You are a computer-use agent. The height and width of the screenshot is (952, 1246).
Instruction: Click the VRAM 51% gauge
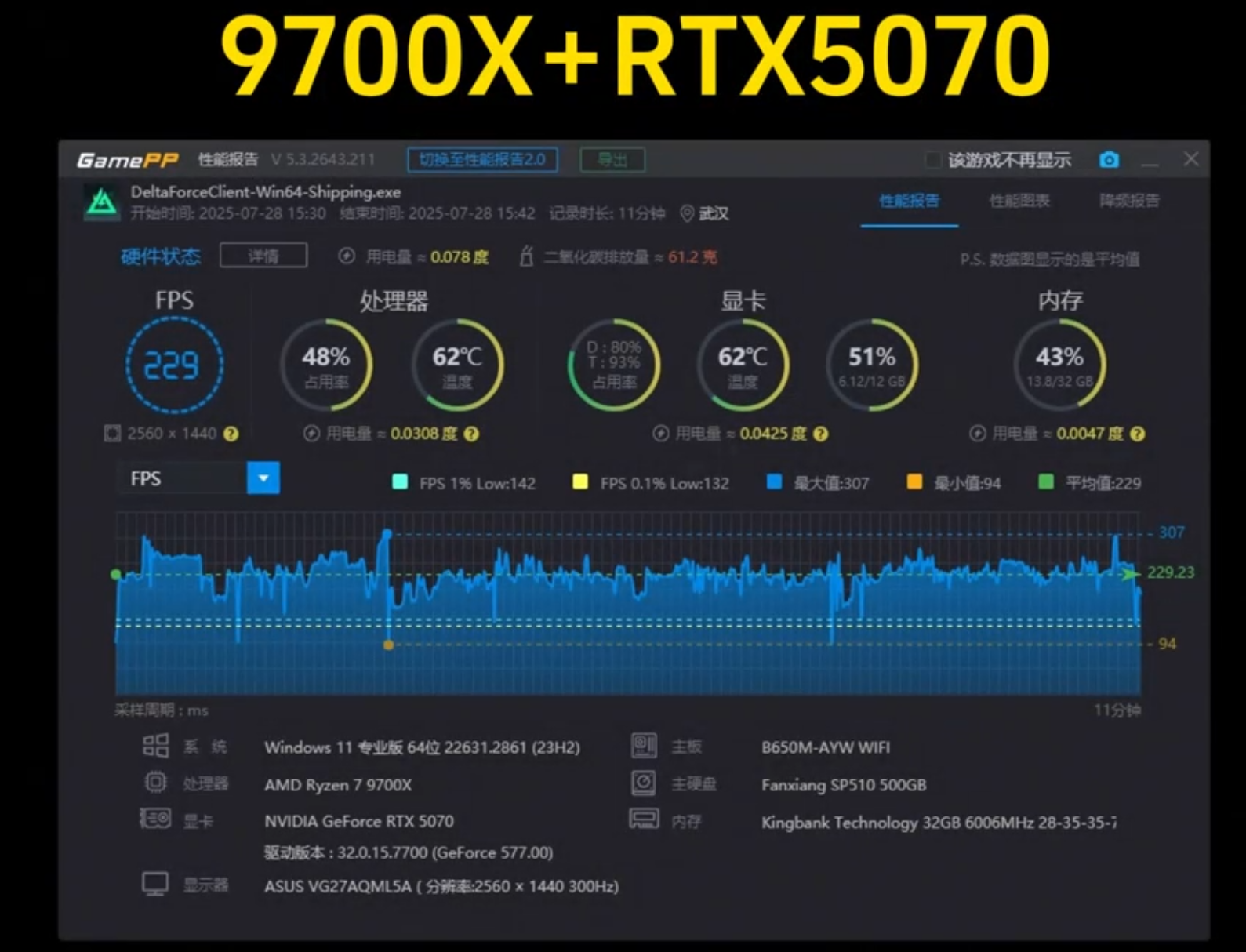[872, 365]
